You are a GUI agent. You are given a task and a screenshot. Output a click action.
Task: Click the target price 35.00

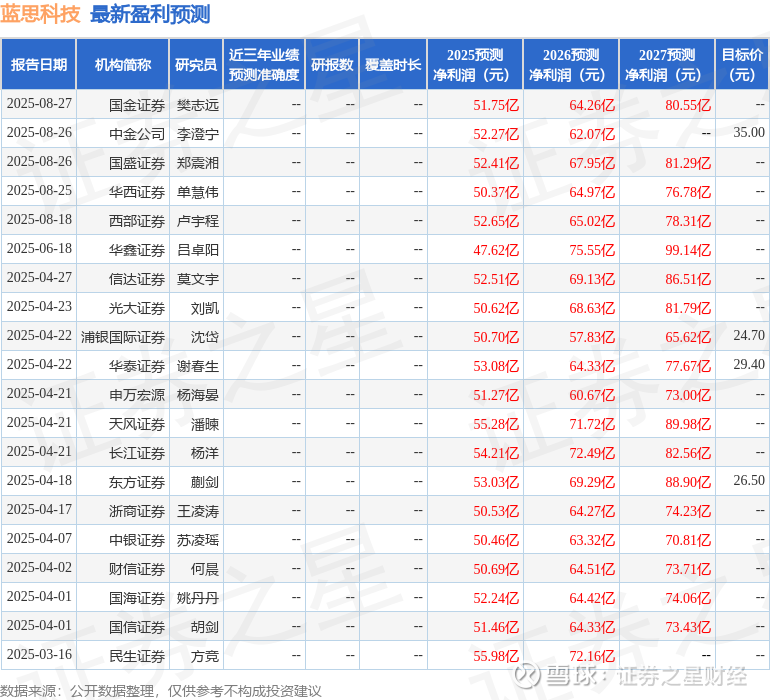tap(749, 132)
